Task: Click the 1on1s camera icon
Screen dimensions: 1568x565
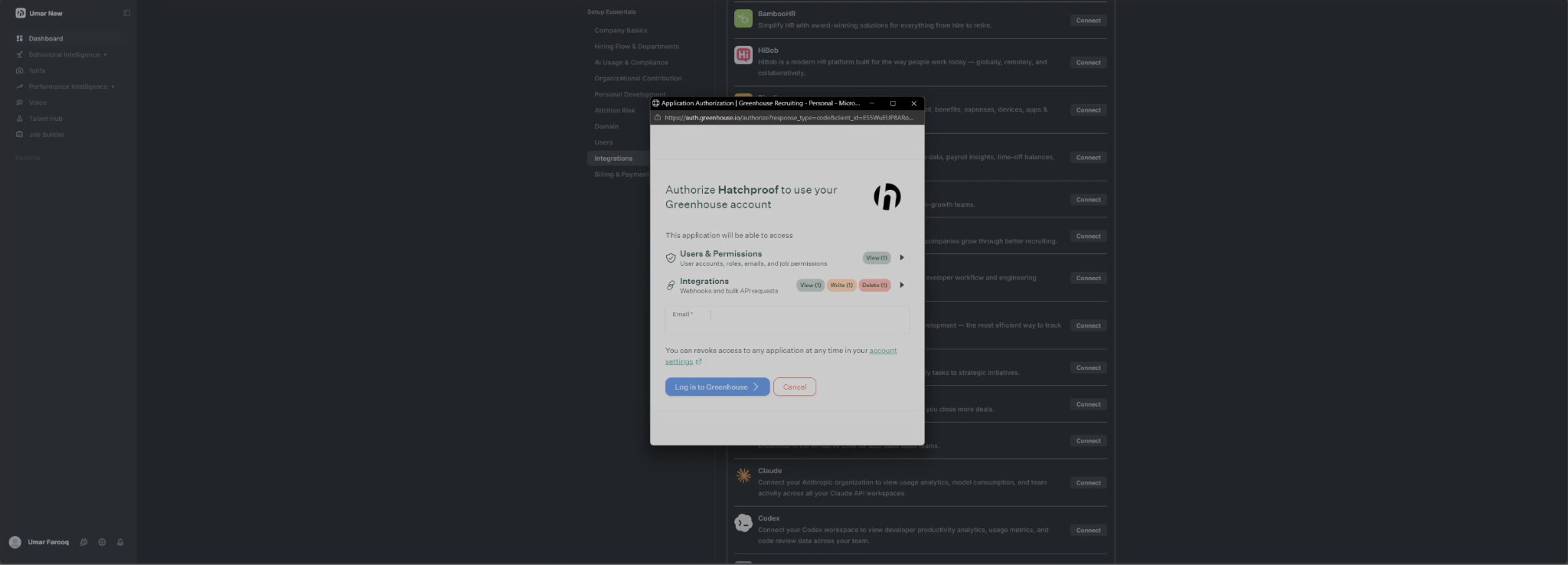Action: click(20, 70)
